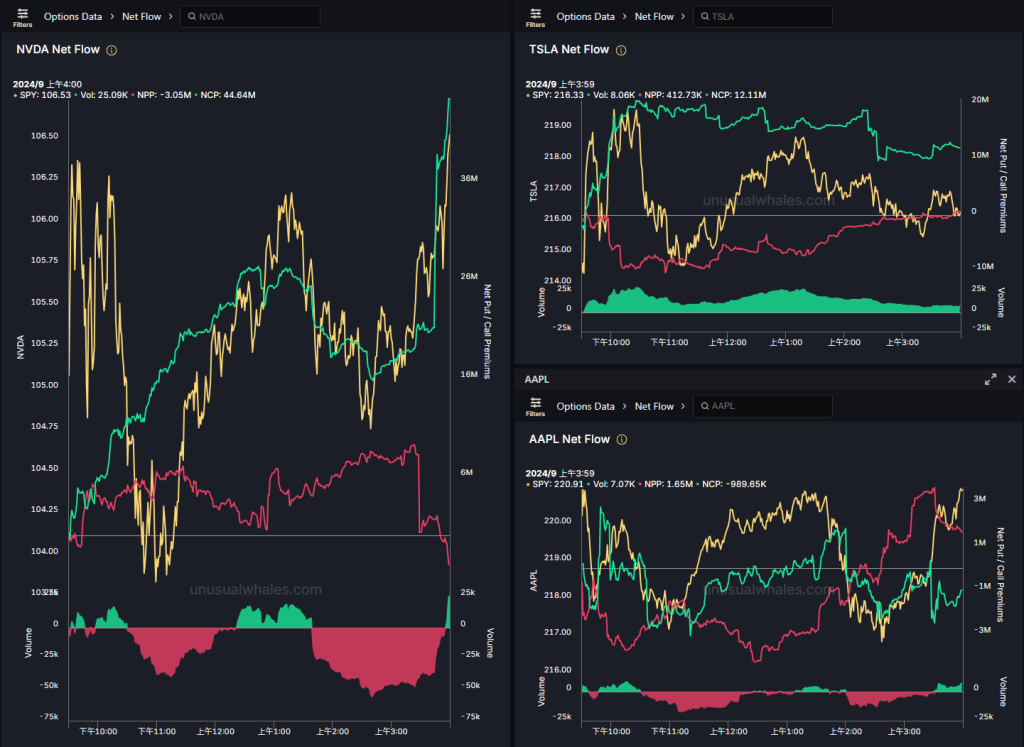
Task: Toggle the NPP series in the TSLA legend
Action: [x=664, y=95]
